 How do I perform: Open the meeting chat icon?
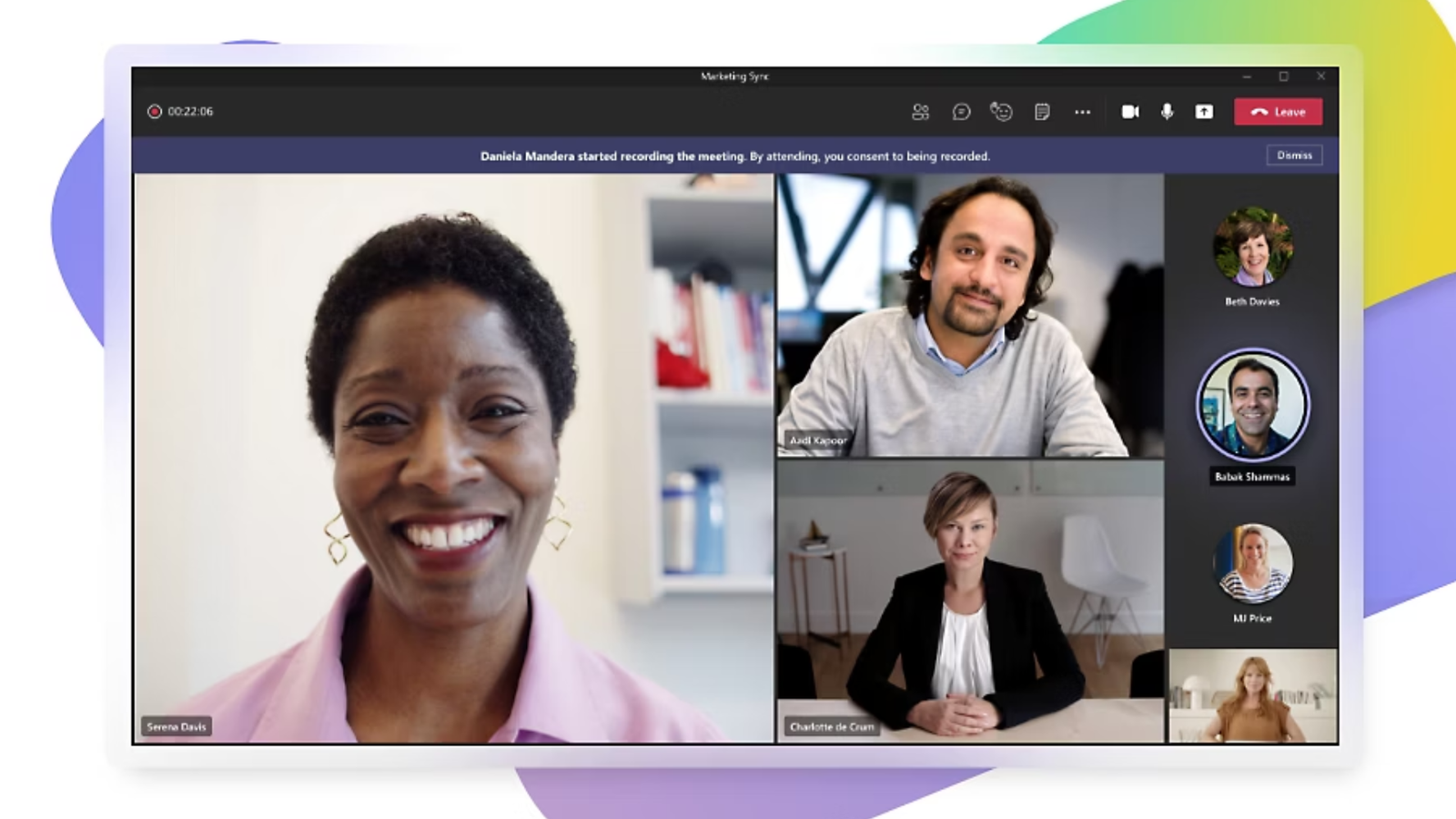coord(961,112)
